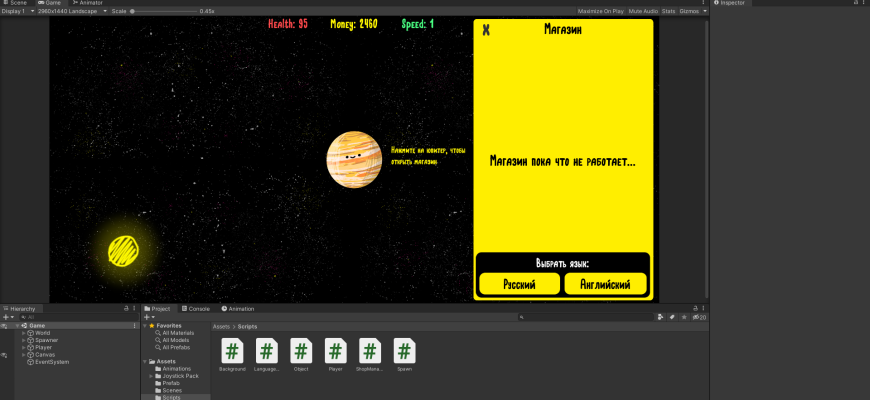Select the ShopManager script icon

370,351
